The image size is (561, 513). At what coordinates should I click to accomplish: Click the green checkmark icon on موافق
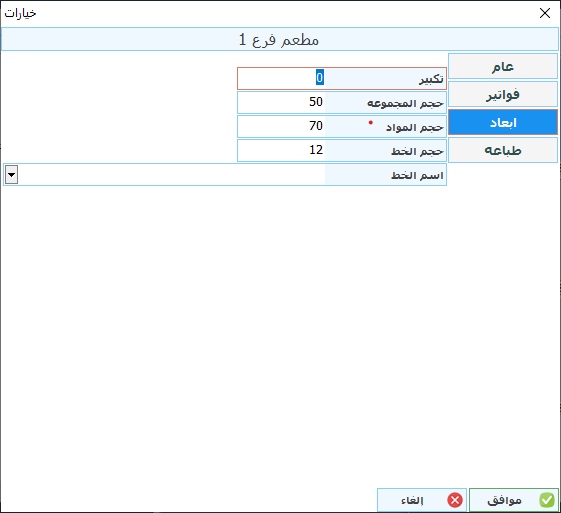point(547,500)
